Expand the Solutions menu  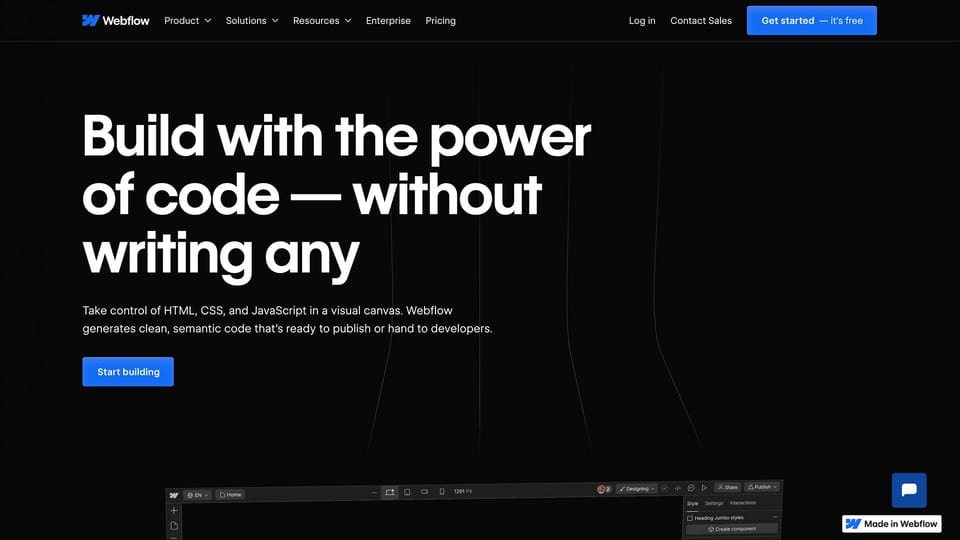coord(252,20)
